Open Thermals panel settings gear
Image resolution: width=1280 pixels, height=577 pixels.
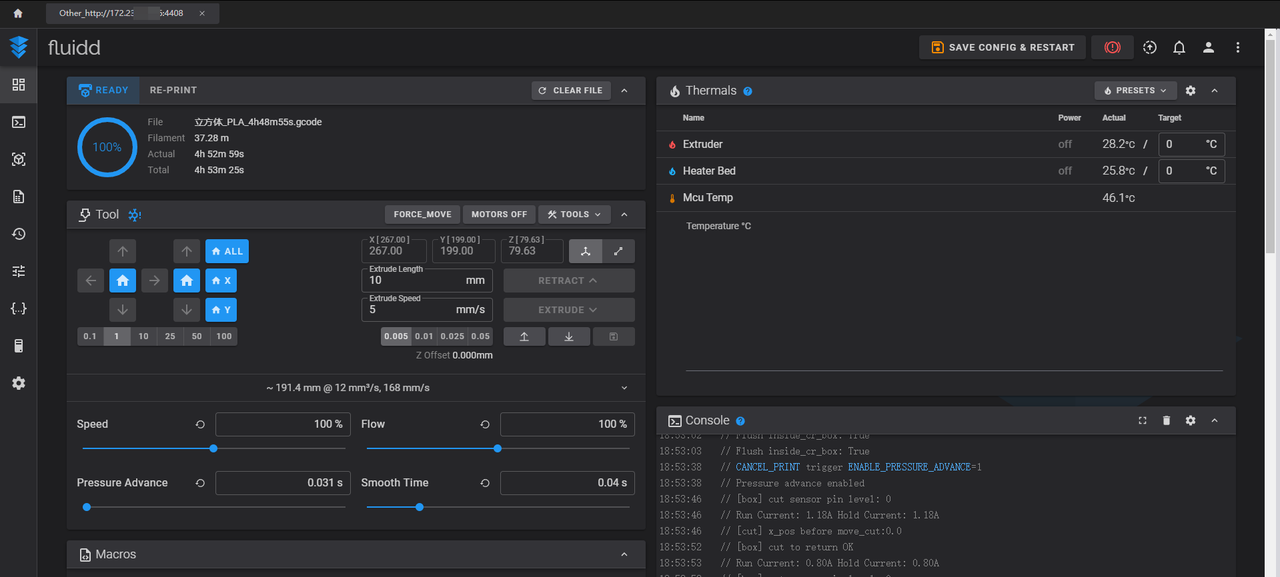(x=1190, y=91)
